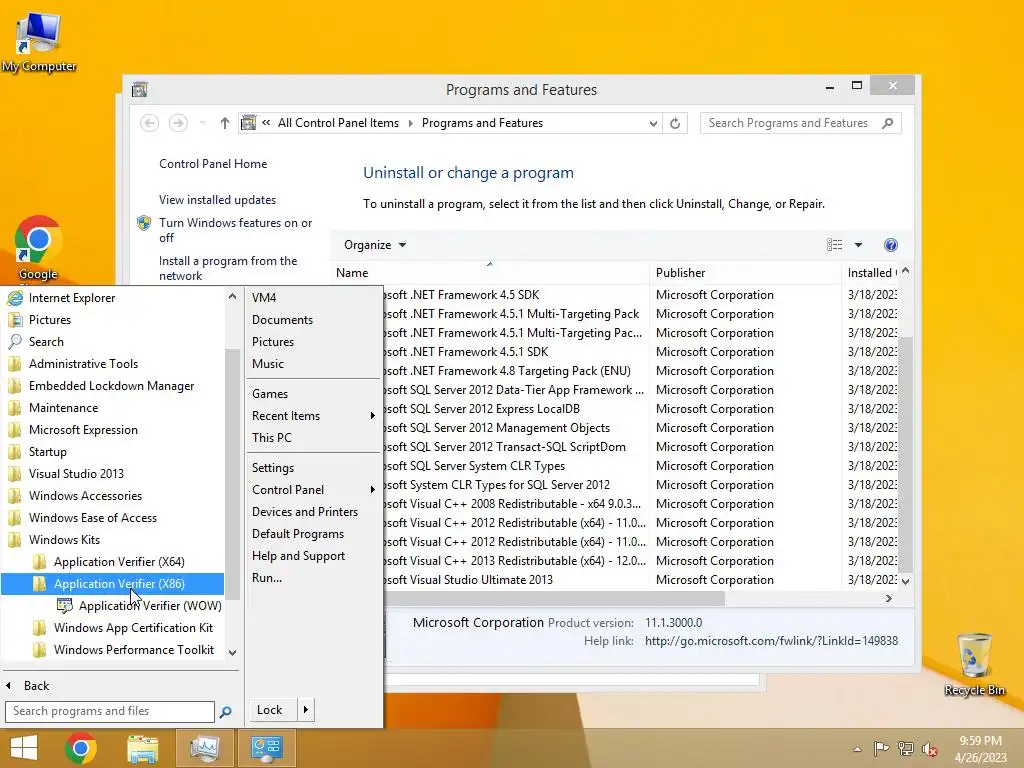Click the Start menu programs scrollbar
The width and height of the screenshot is (1024, 768).
[x=232, y=474]
